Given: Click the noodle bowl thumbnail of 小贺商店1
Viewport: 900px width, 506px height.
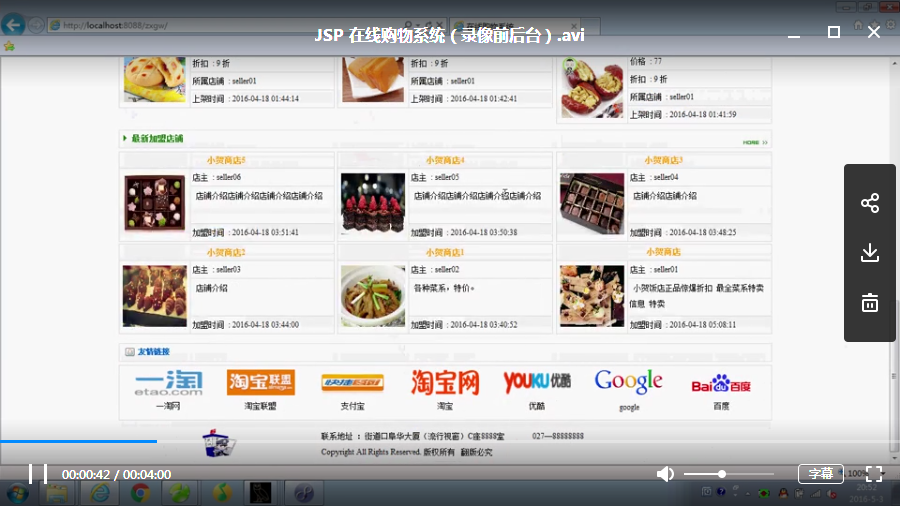Looking at the screenshot, I should click(373, 295).
